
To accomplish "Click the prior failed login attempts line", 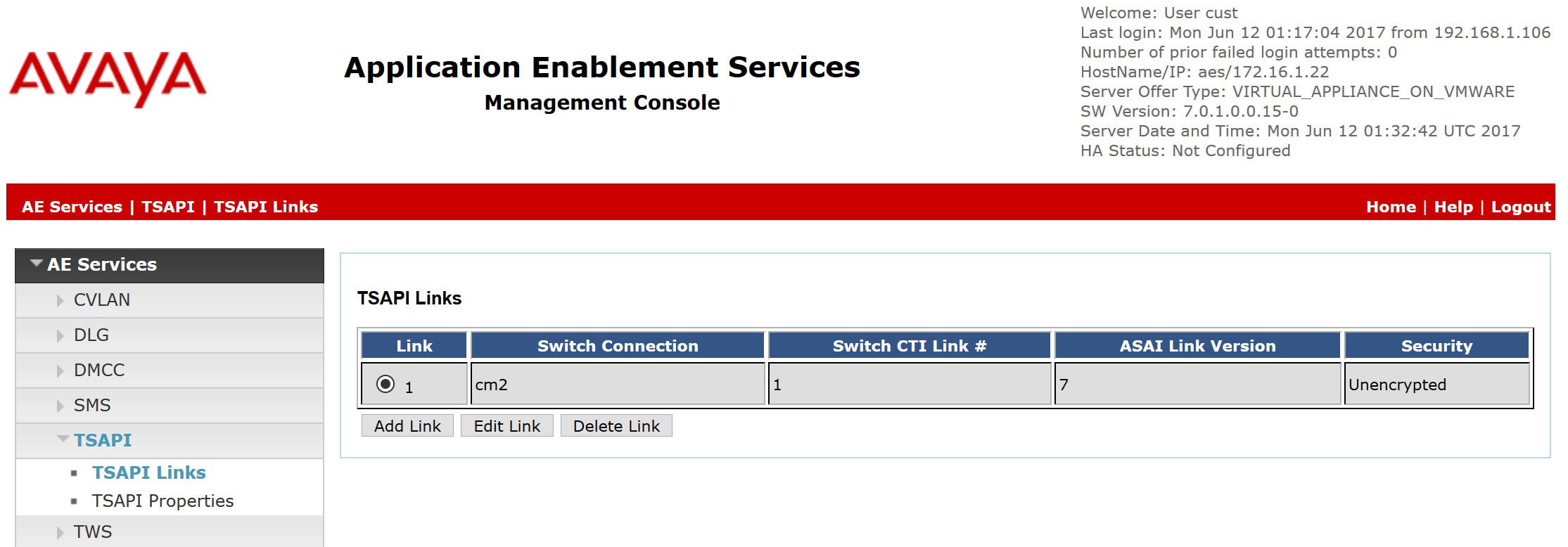I will [1239, 52].
